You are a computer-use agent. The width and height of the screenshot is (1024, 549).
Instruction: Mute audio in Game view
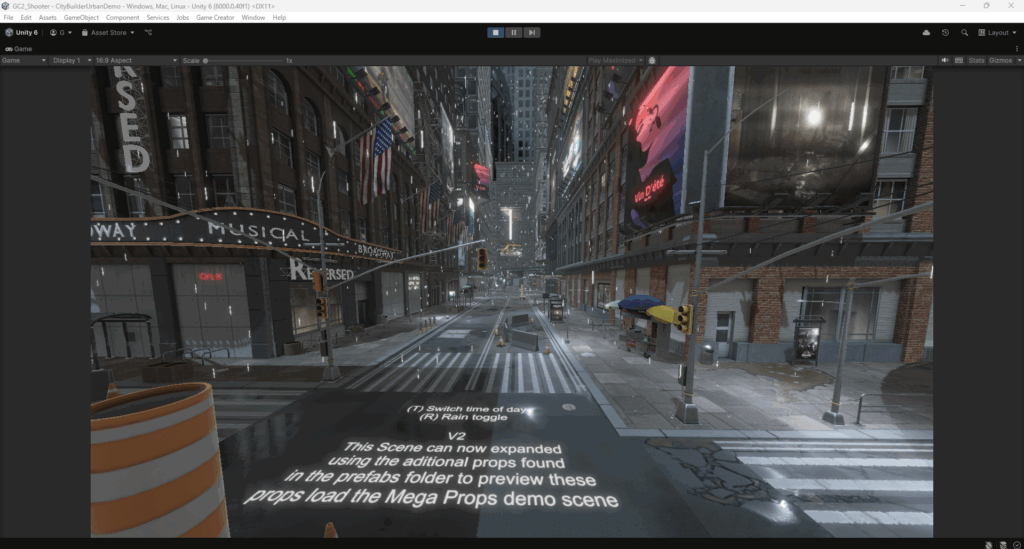click(x=945, y=60)
